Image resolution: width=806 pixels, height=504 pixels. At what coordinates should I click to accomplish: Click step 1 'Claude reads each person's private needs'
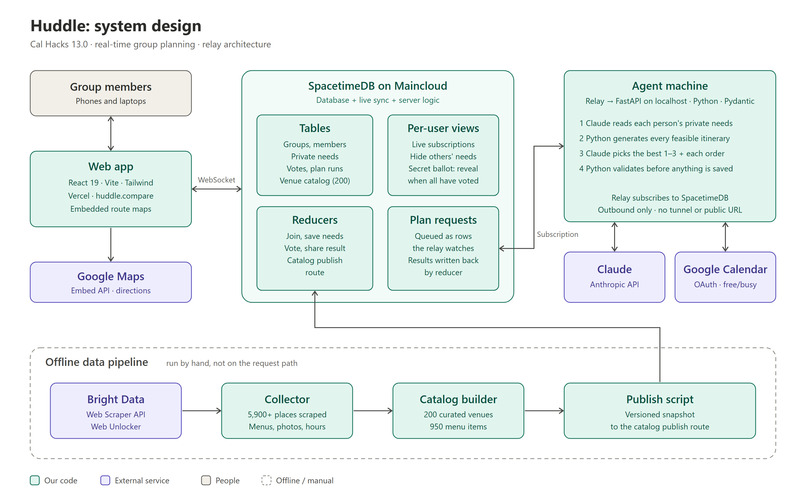pyautogui.click(x=656, y=123)
